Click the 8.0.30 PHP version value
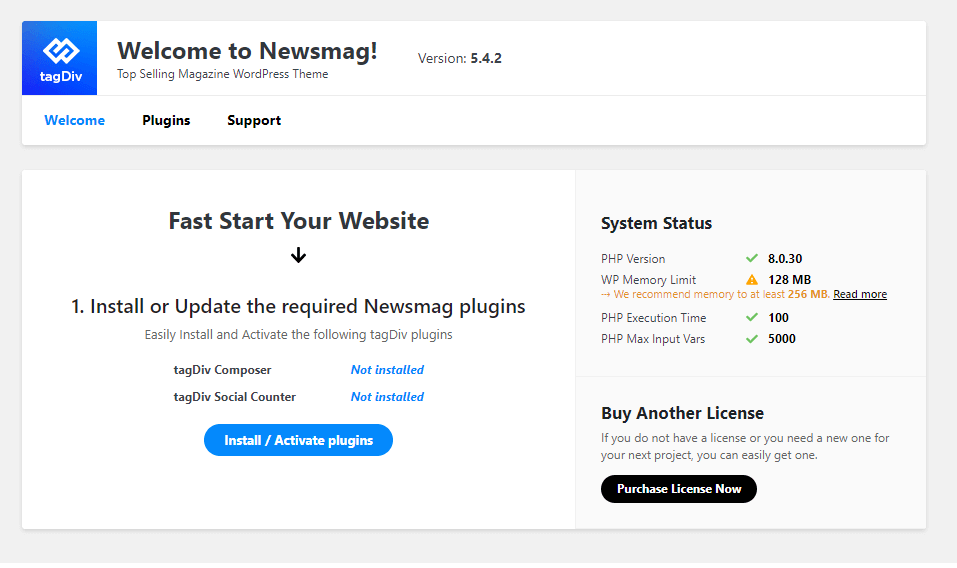Image resolution: width=957 pixels, height=568 pixels. pyautogui.click(x=785, y=258)
